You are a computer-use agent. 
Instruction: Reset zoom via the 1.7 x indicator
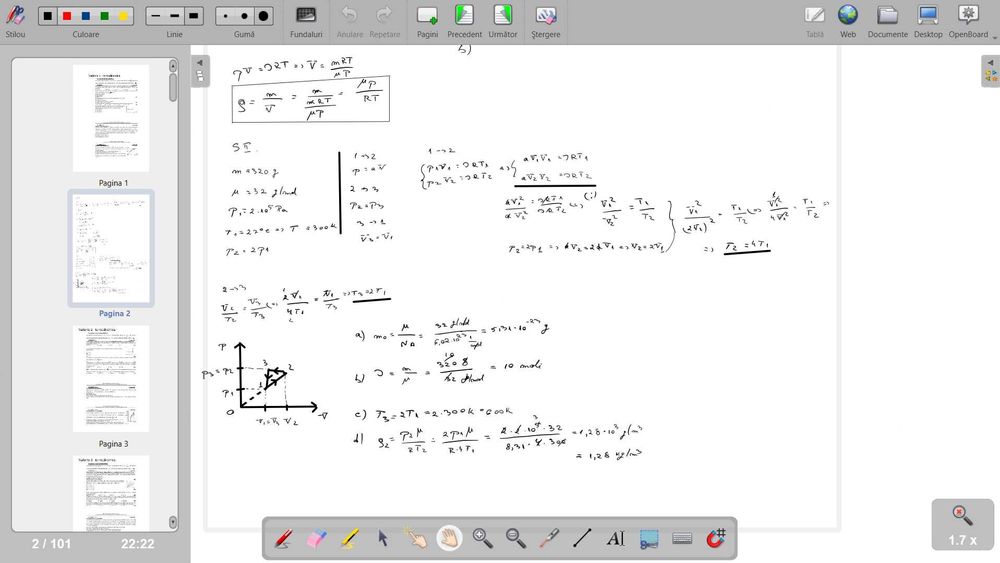point(962,525)
